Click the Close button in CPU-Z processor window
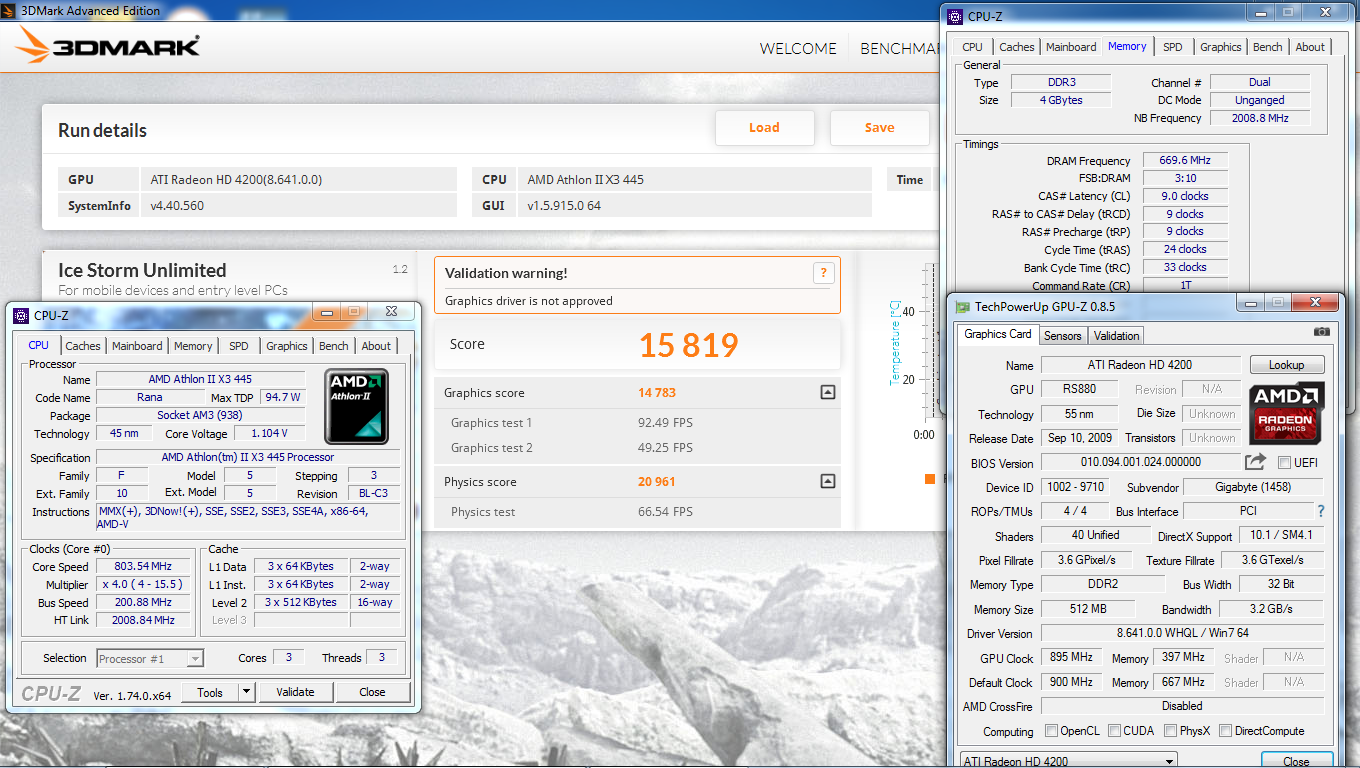Image resolution: width=1360 pixels, height=768 pixels. pyautogui.click(x=372, y=692)
